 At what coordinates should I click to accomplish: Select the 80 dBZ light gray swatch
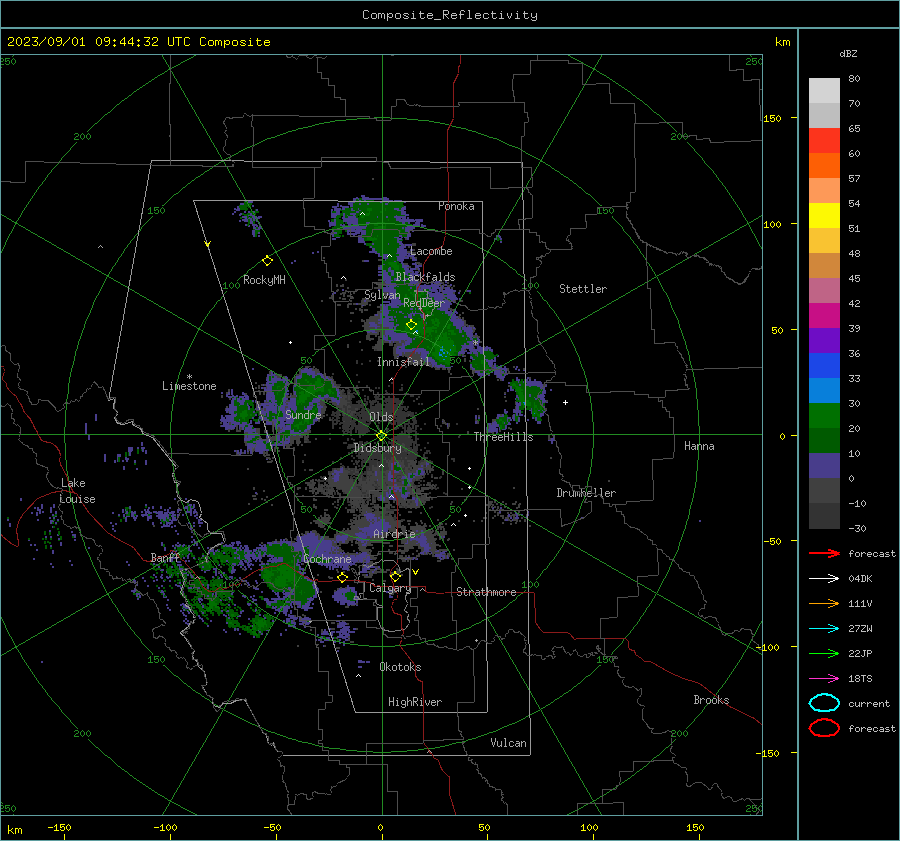click(824, 91)
